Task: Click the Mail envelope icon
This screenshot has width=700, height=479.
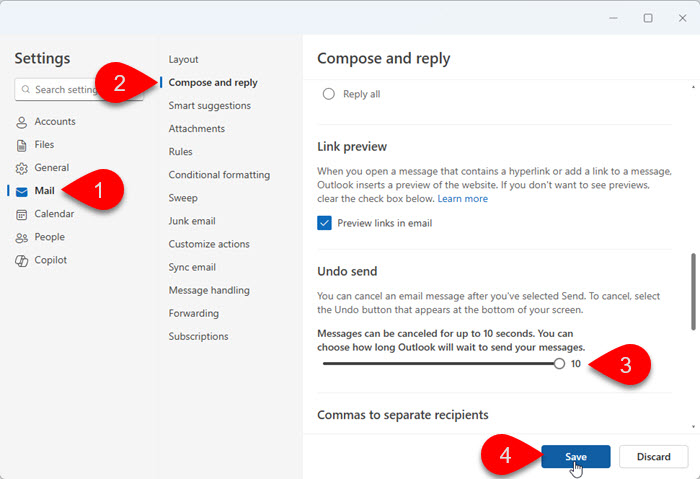Action: [x=22, y=191]
